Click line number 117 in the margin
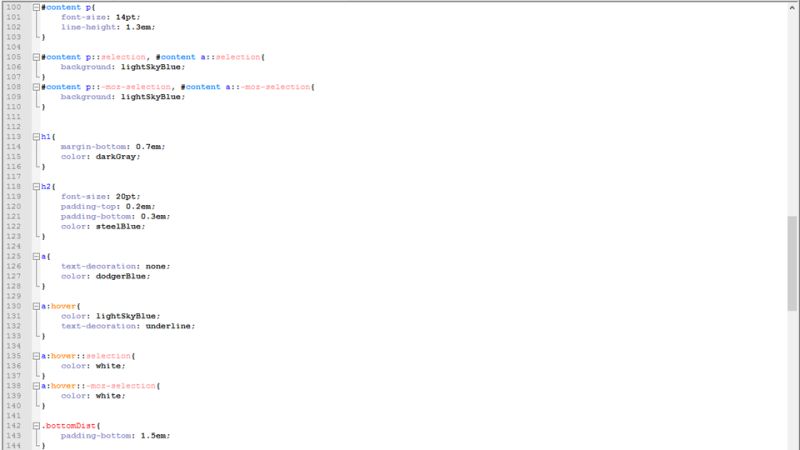Viewport: 800px width, 450px height. click(x=14, y=177)
